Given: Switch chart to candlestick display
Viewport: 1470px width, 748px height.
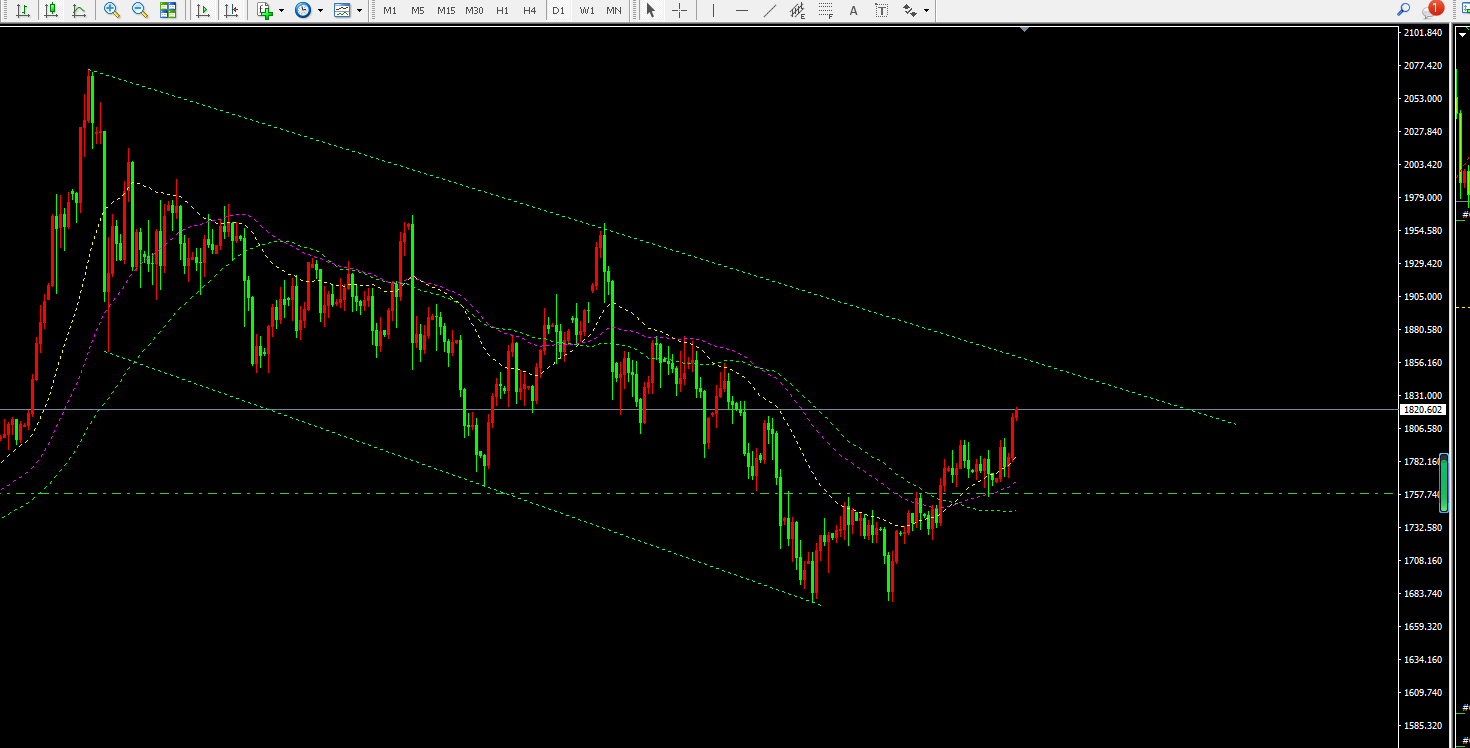Looking at the screenshot, I should [50, 10].
